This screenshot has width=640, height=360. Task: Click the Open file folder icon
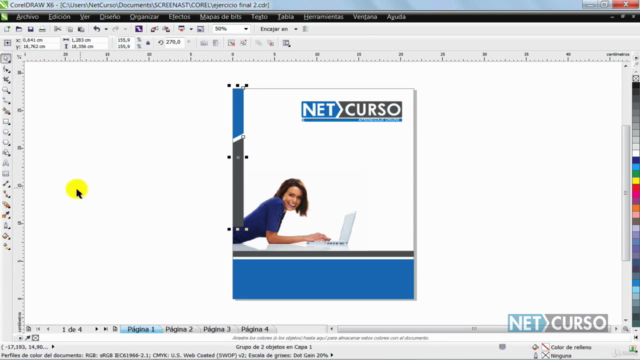point(19,29)
